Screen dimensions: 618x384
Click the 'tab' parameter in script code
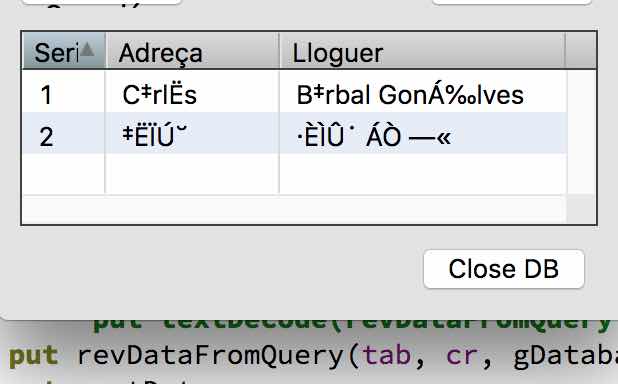pos(387,355)
